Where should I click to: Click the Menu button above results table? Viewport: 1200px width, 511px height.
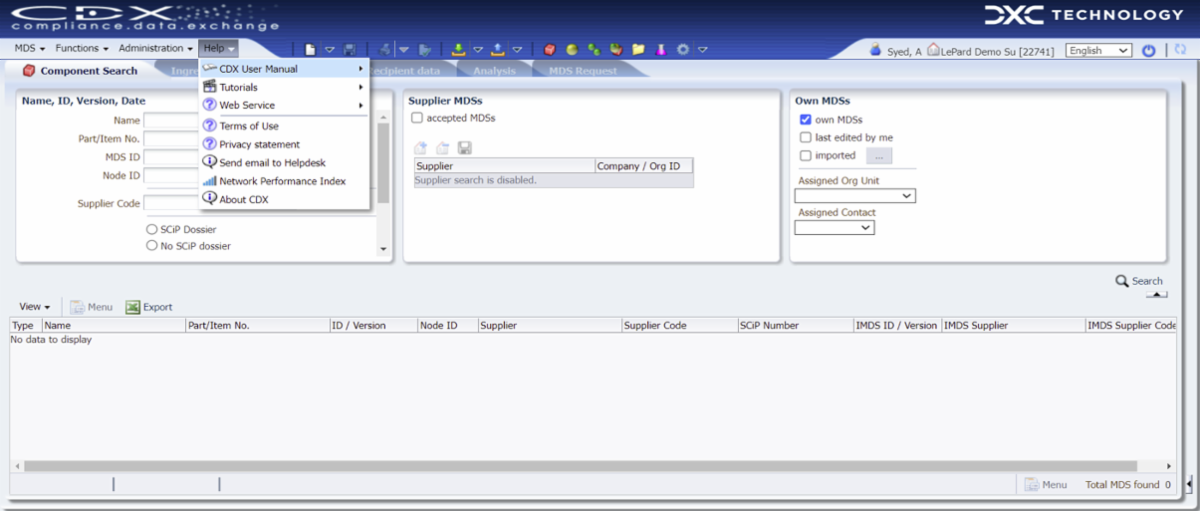click(x=91, y=307)
